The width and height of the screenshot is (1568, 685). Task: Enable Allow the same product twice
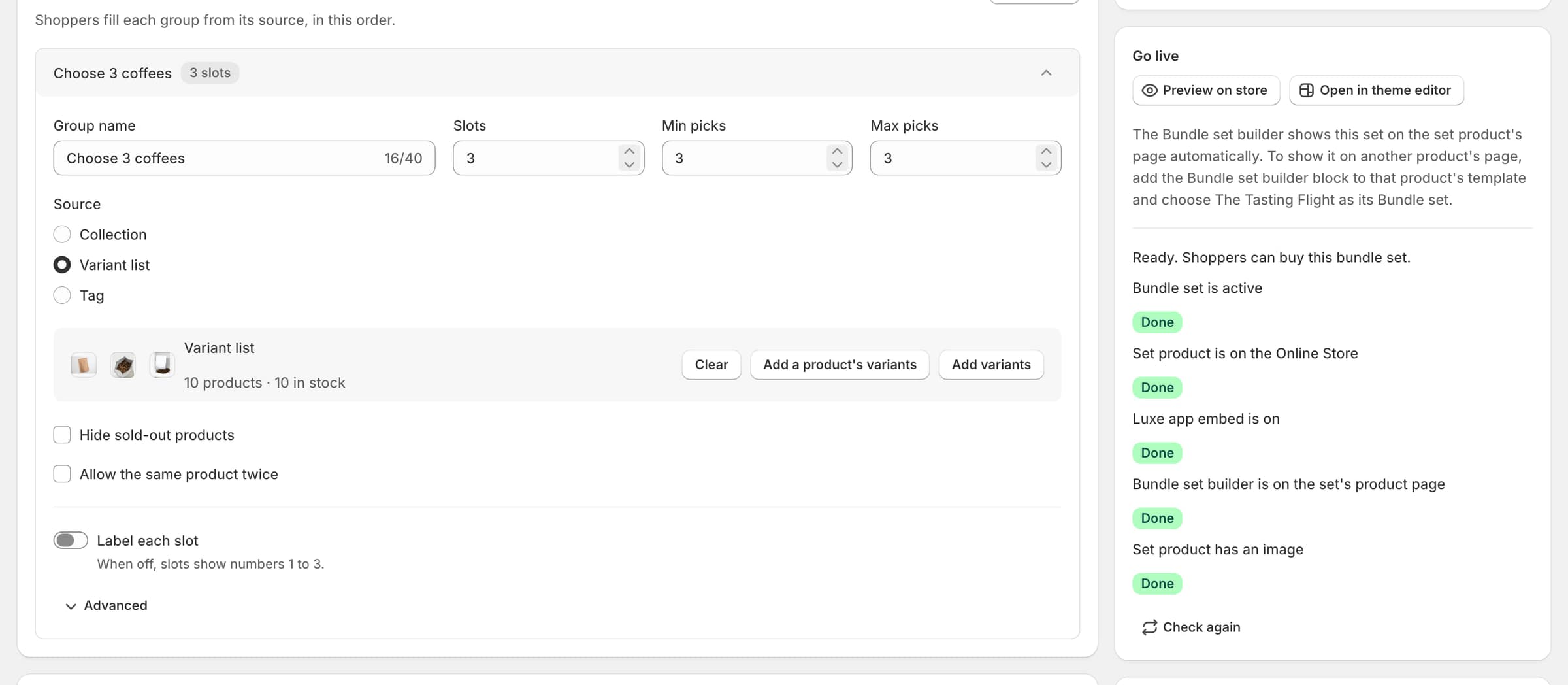(62, 474)
